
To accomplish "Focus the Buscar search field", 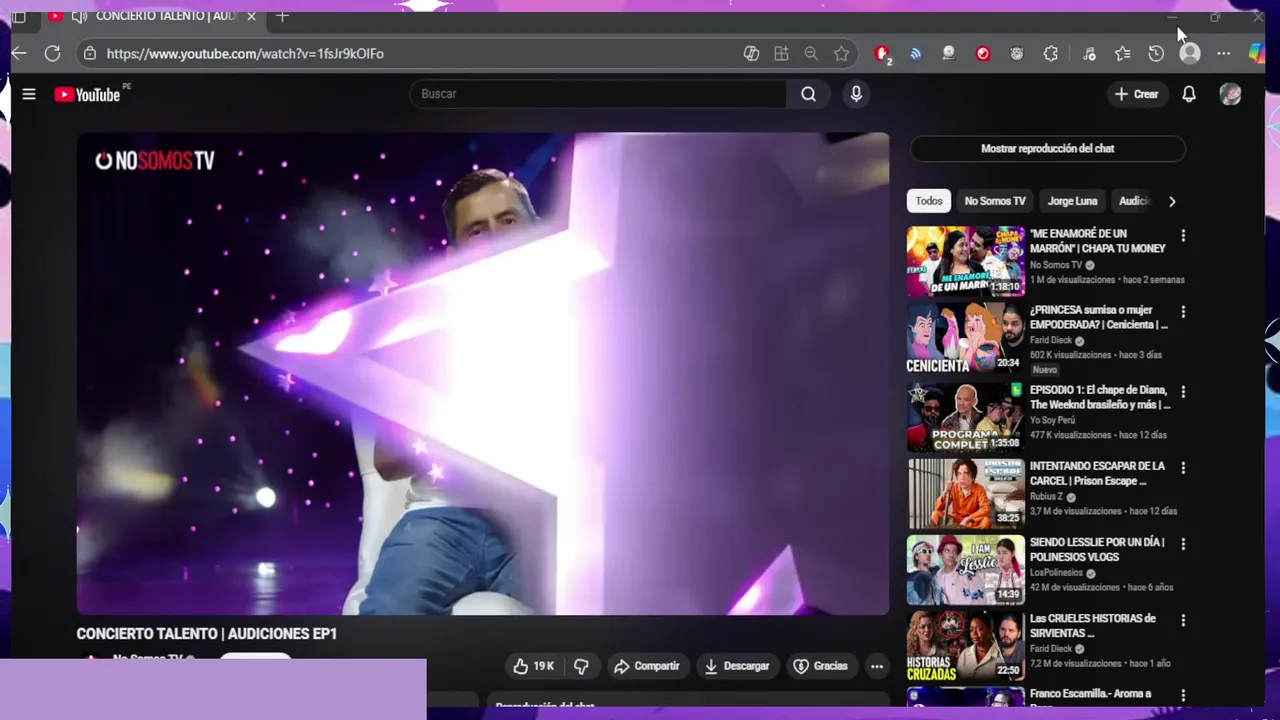I will [x=599, y=94].
